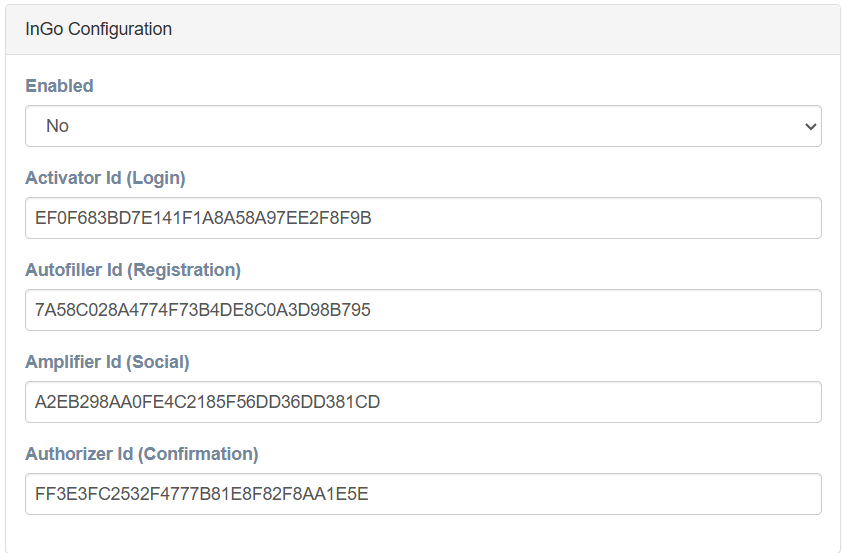Viewport: 842px width, 553px height.
Task: Click the Autofiller Id (Registration) label
Action: pos(133,270)
